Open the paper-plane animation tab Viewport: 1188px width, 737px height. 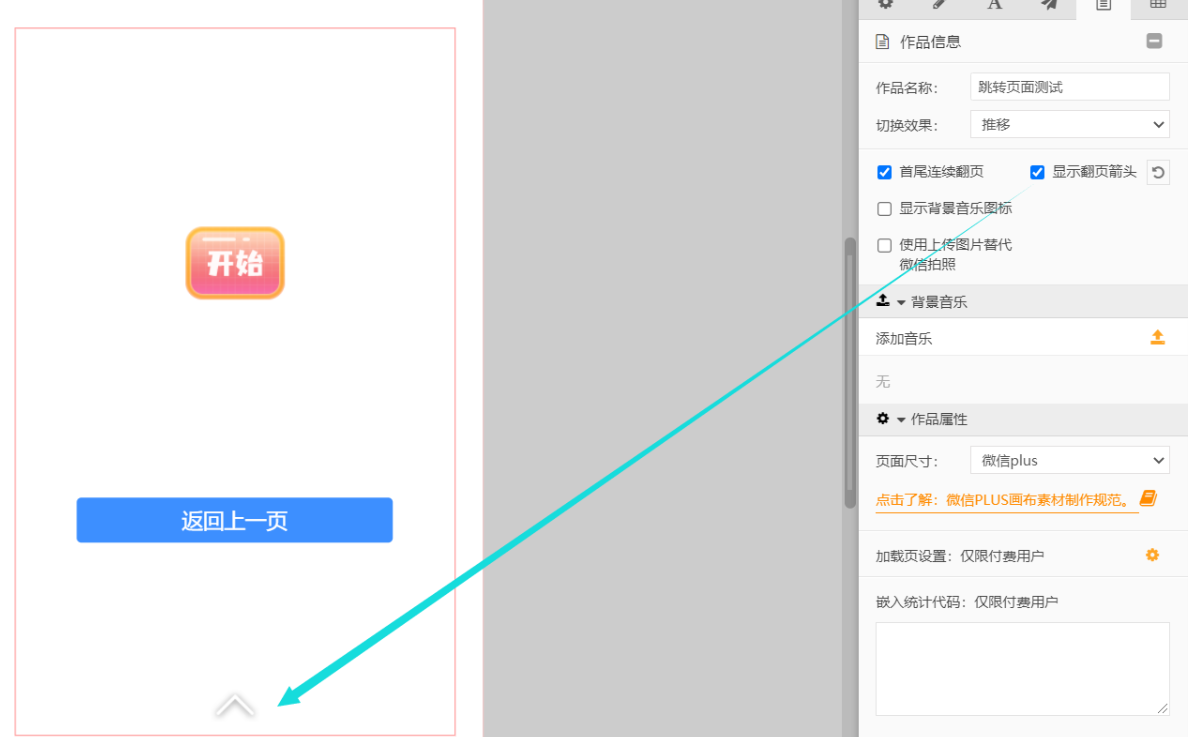(x=1049, y=5)
